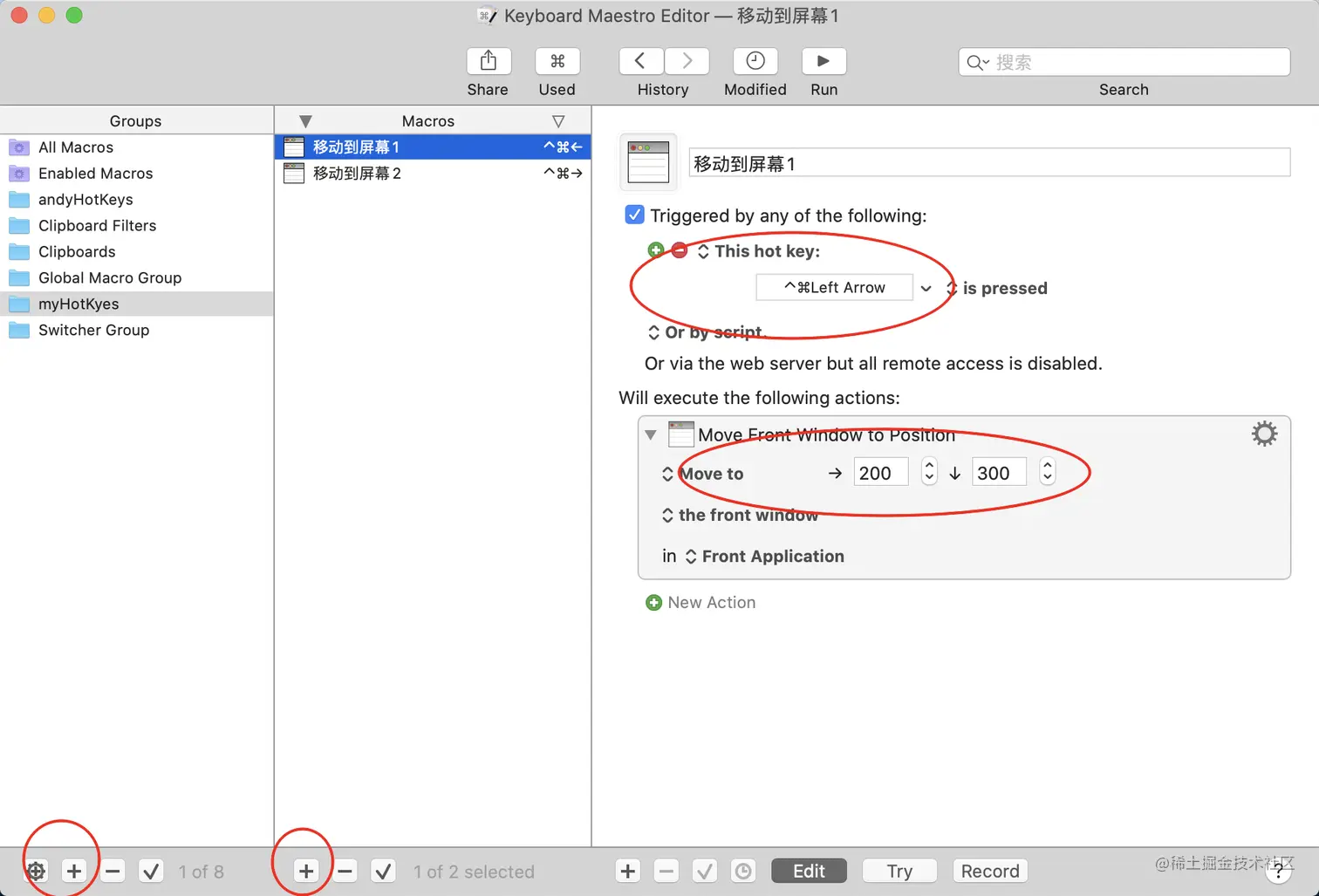The image size is (1319, 896).
Task: Go forward in History
Action: coord(687,61)
